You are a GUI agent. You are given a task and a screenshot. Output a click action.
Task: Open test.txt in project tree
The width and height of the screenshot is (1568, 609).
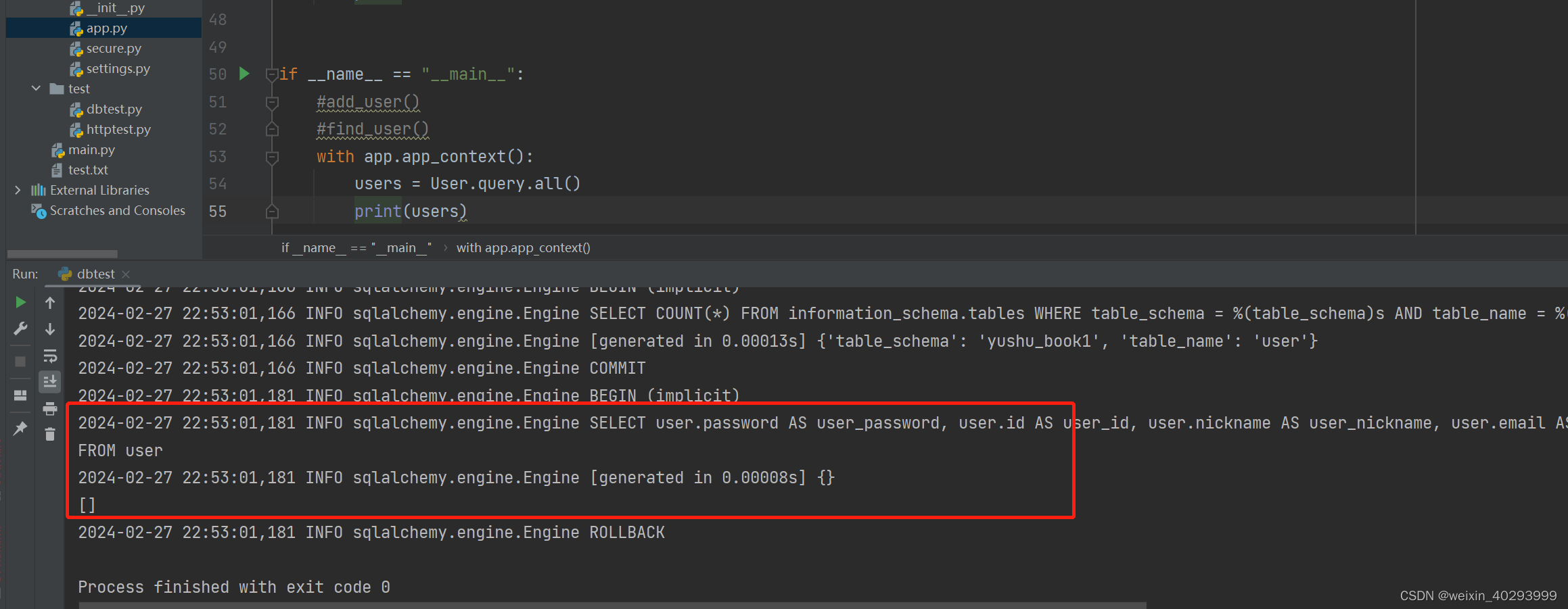88,170
